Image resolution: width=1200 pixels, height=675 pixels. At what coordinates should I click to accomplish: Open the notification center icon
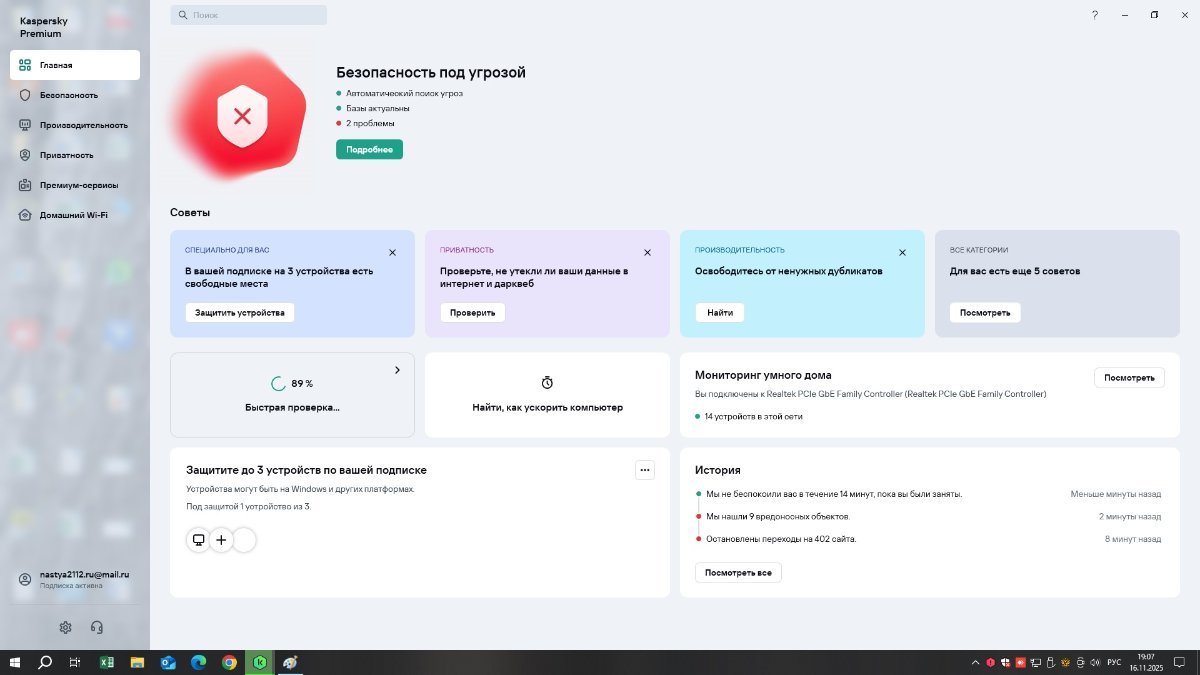coord(1179,662)
